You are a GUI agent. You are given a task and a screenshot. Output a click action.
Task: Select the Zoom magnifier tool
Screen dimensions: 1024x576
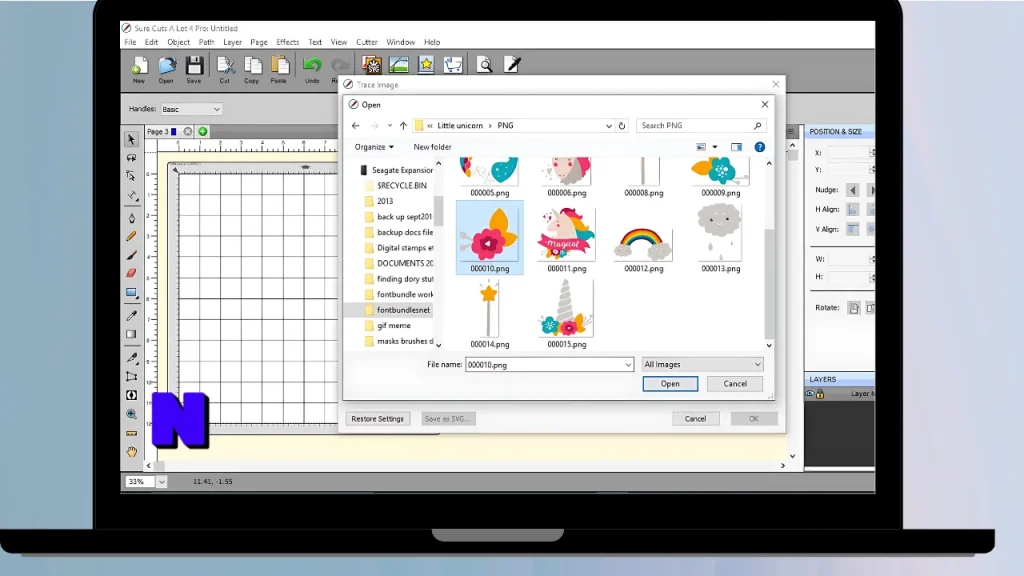[131, 414]
